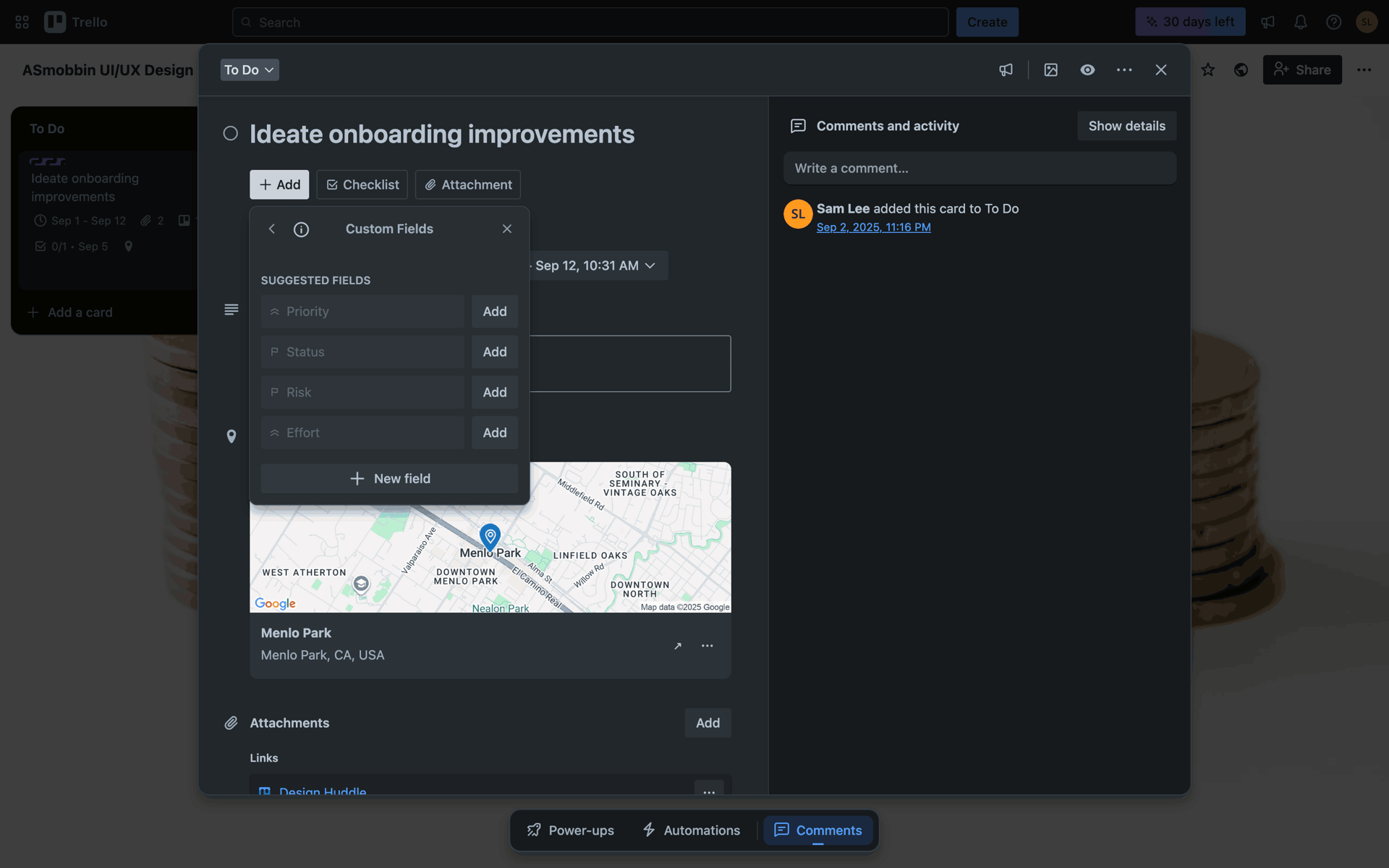Toggle the watch eye icon on card
The width and height of the screenshot is (1389, 868).
(1087, 69)
